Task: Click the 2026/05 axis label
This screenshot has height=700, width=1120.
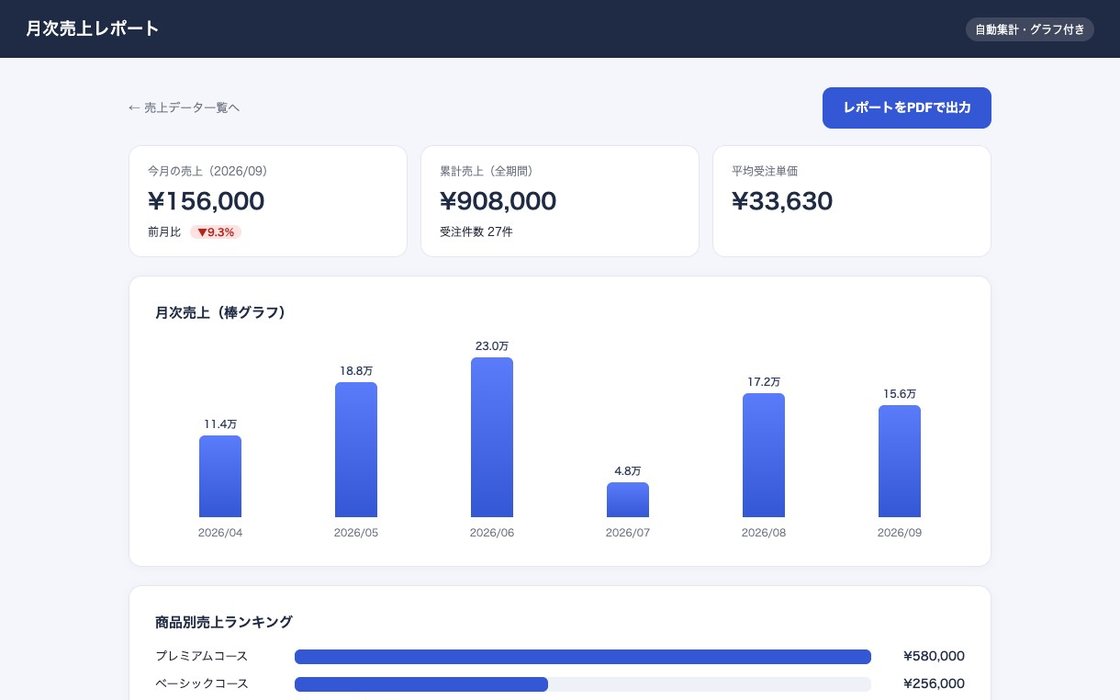Action: [x=356, y=533]
